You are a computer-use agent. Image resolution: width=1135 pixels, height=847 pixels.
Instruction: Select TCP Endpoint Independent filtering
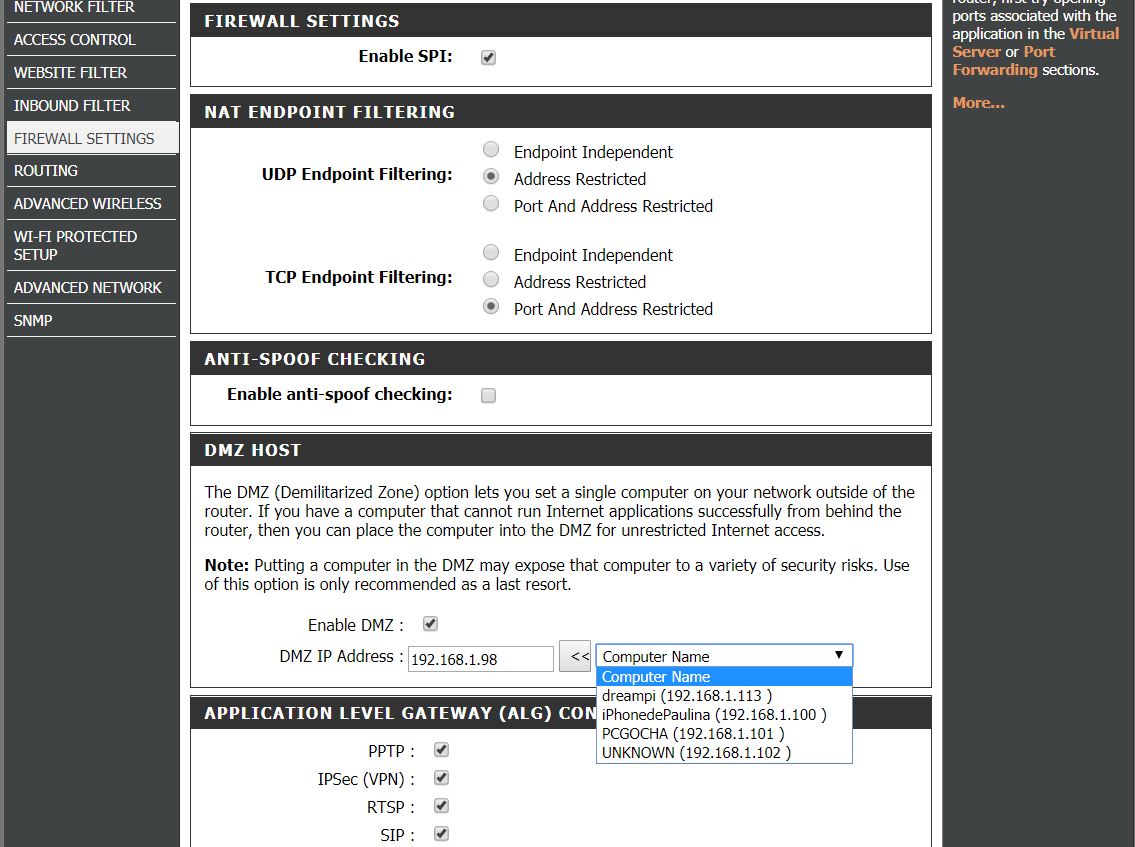(x=491, y=252)
